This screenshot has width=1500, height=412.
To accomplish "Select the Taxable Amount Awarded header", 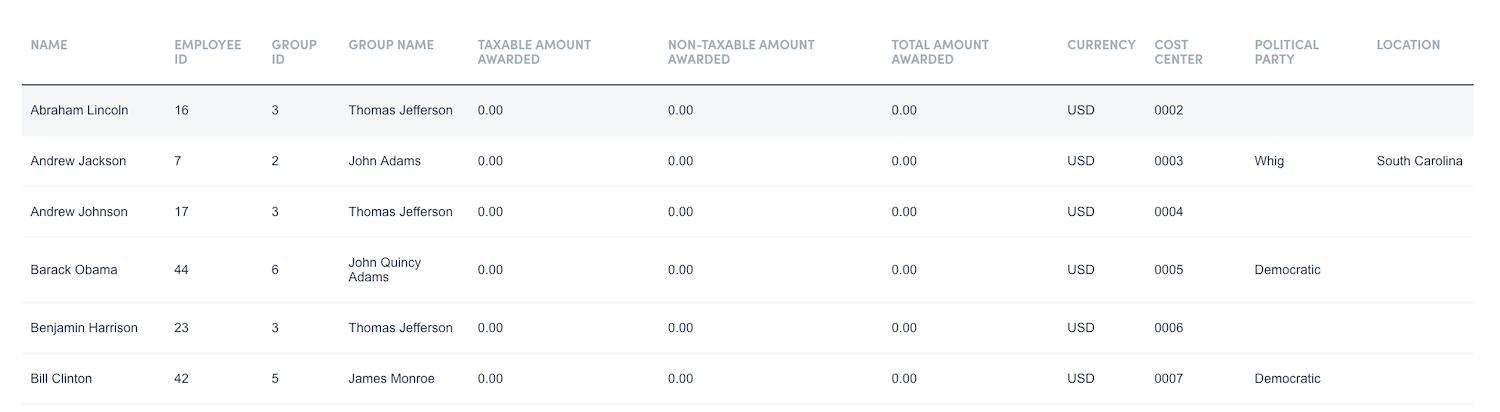I will pyautogui.click(x=534, y=52).
